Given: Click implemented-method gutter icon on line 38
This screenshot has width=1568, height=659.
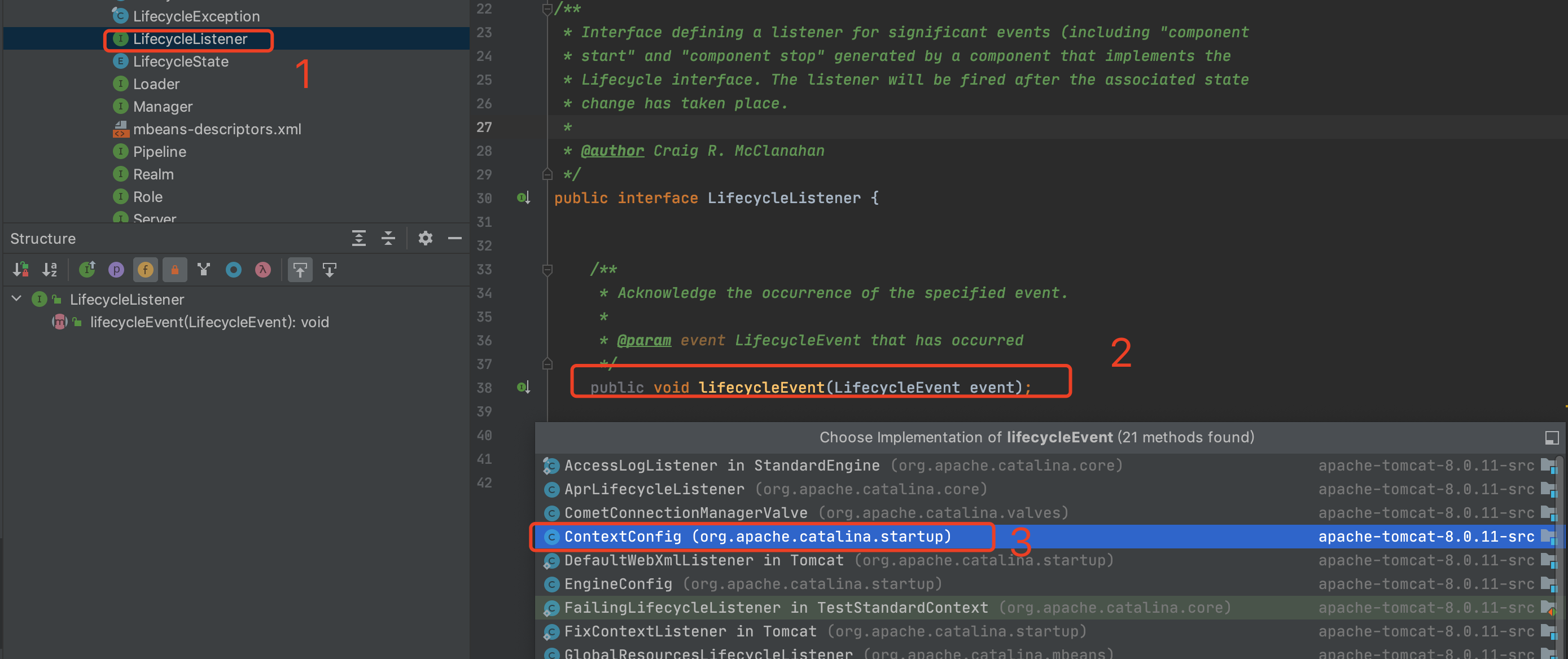Looking at the screenshot, I should 523,387.
